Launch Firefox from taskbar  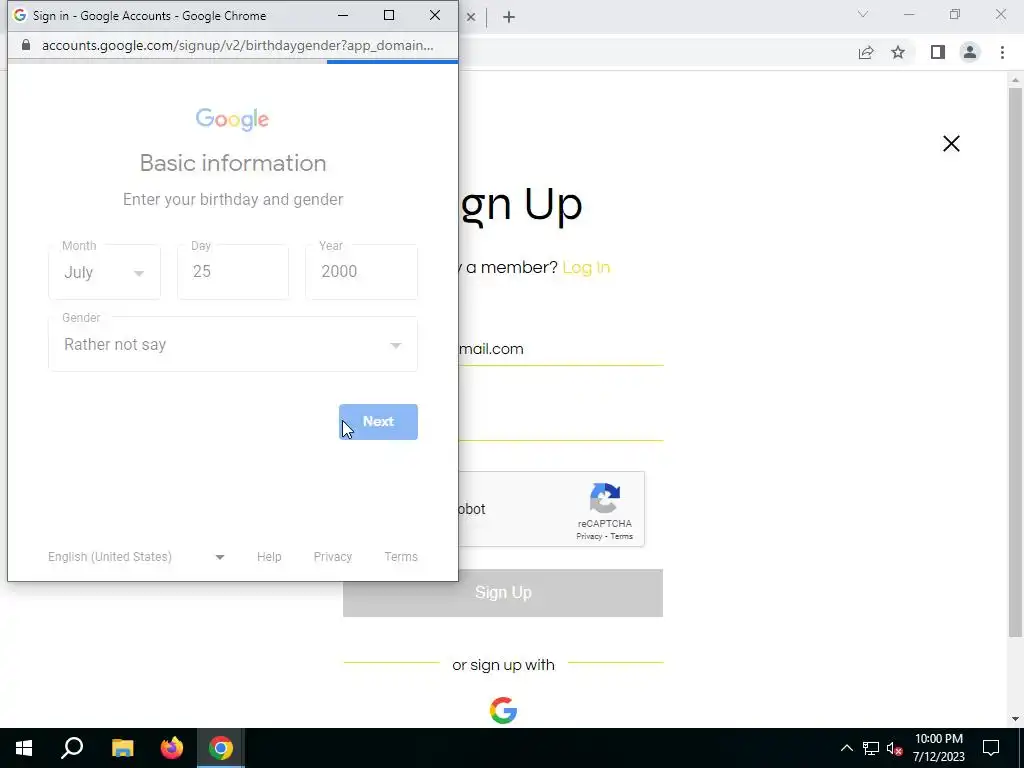point(172,748)
